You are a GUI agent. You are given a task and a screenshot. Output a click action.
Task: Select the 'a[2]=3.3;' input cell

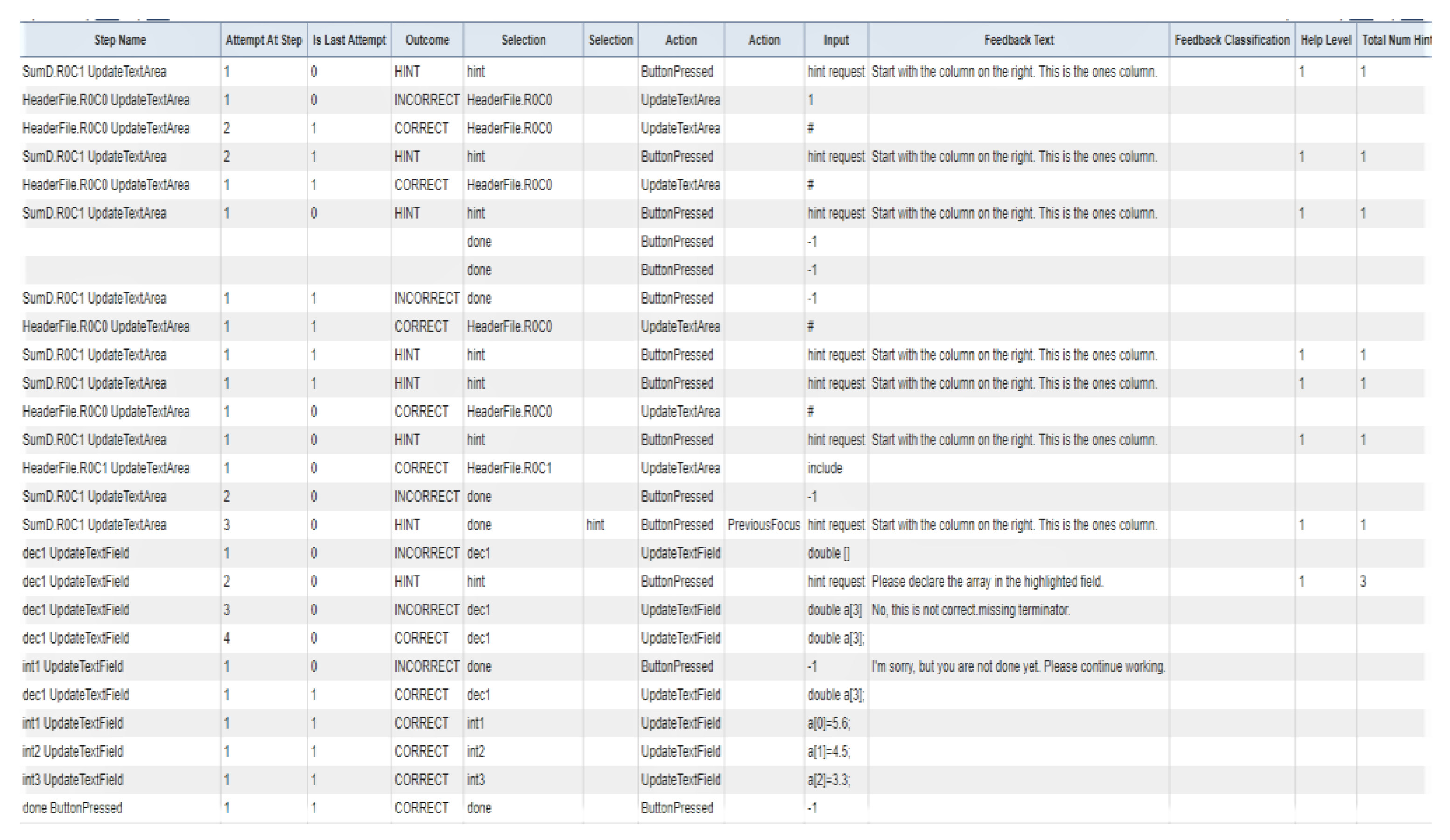[829, 779]
